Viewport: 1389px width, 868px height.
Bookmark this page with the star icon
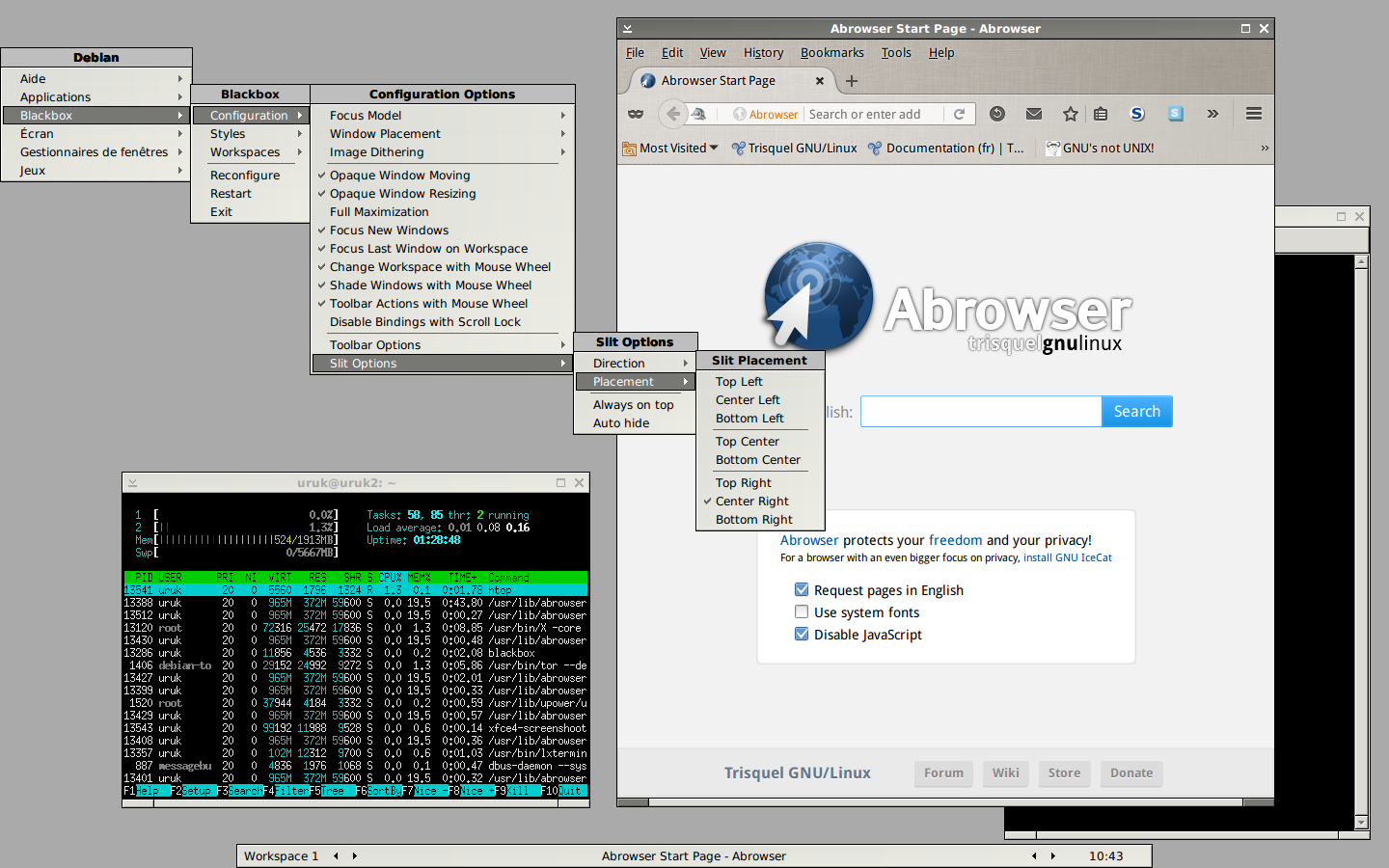(1071, 114)
